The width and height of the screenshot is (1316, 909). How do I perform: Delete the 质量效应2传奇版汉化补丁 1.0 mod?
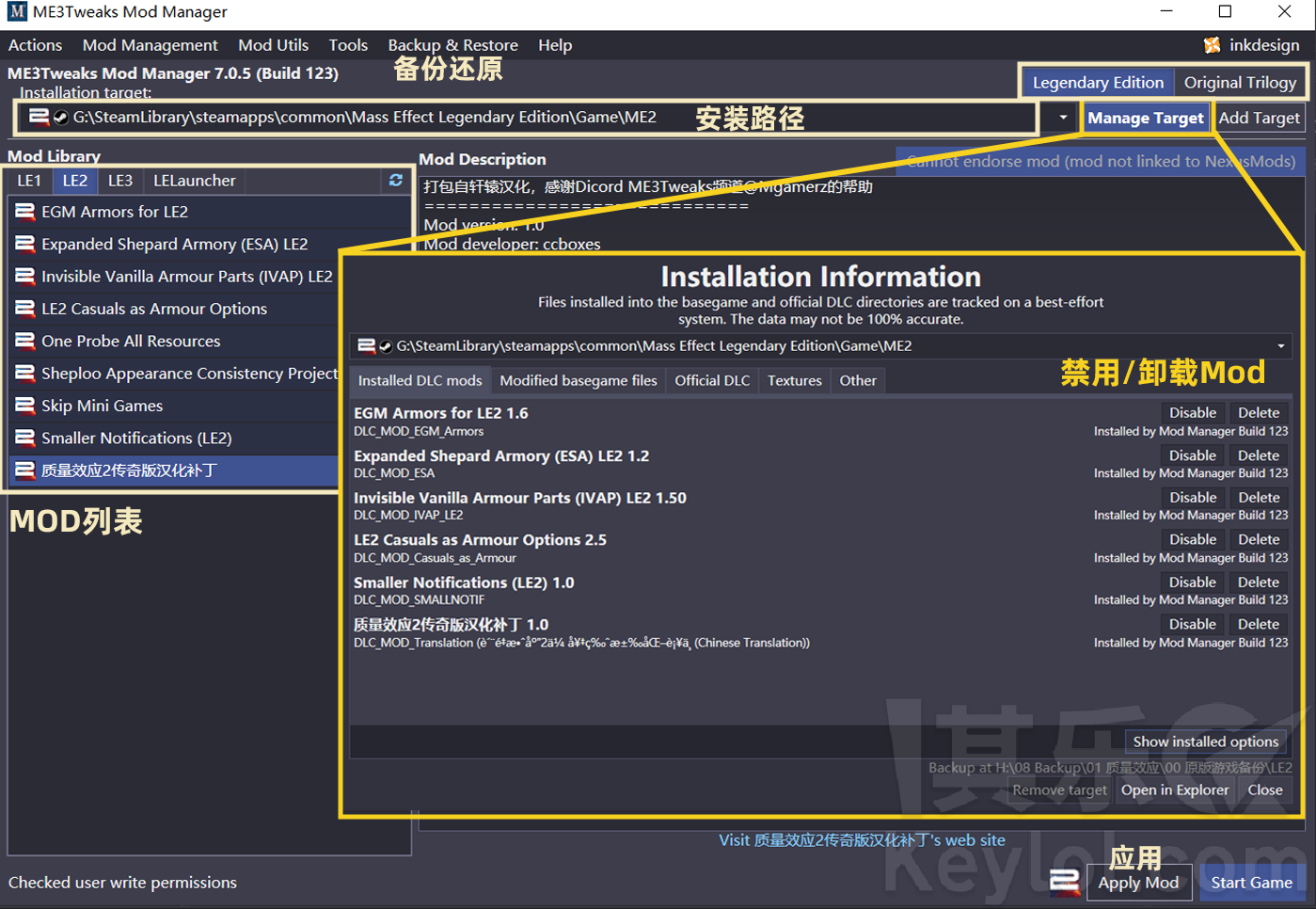[x=1259, y=625]
